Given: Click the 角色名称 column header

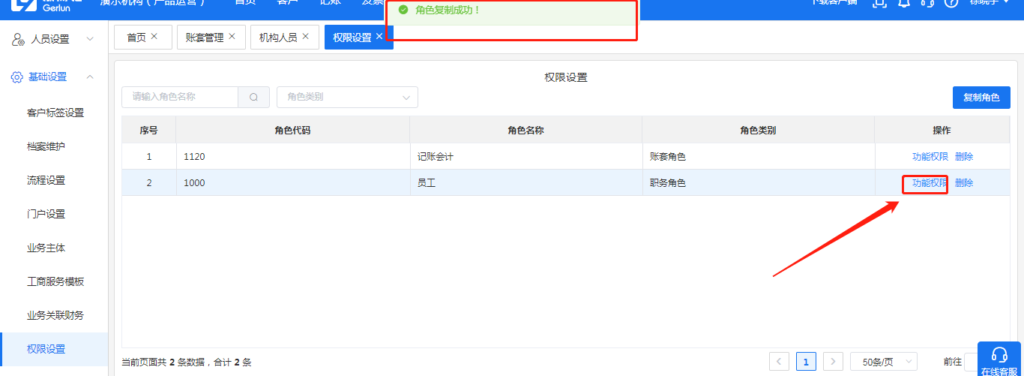Looking at the screenshot, I should pyautogui.click(x=526, y=130).
